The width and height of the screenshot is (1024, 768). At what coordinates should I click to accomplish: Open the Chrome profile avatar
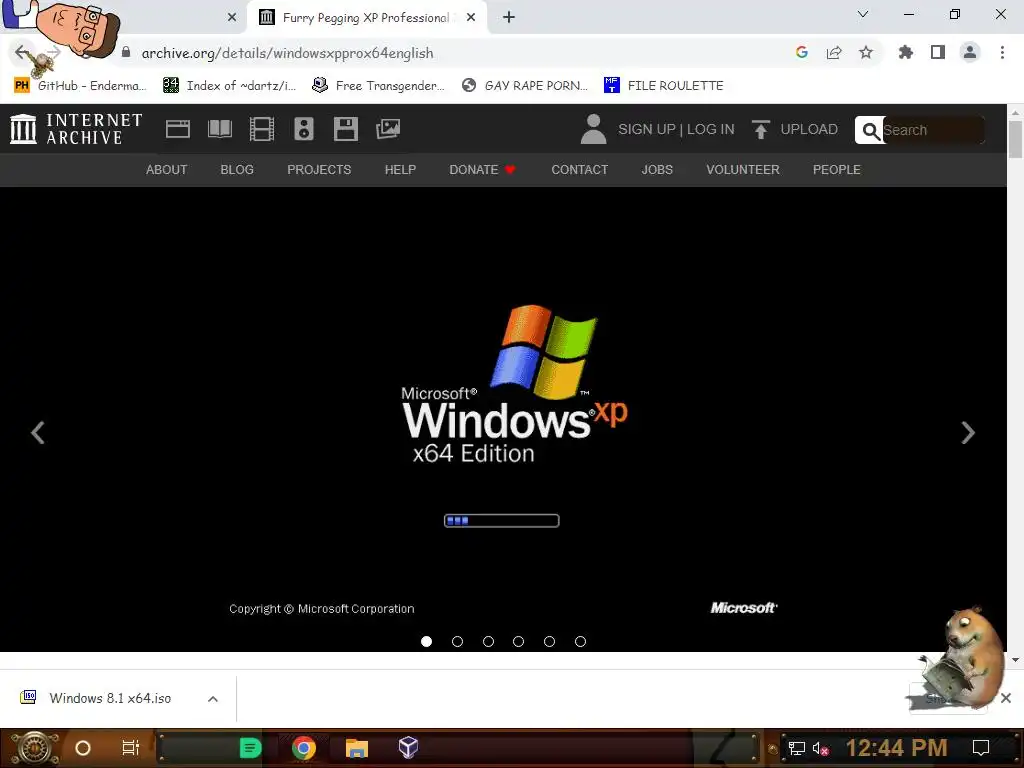[x=970, y=52]
